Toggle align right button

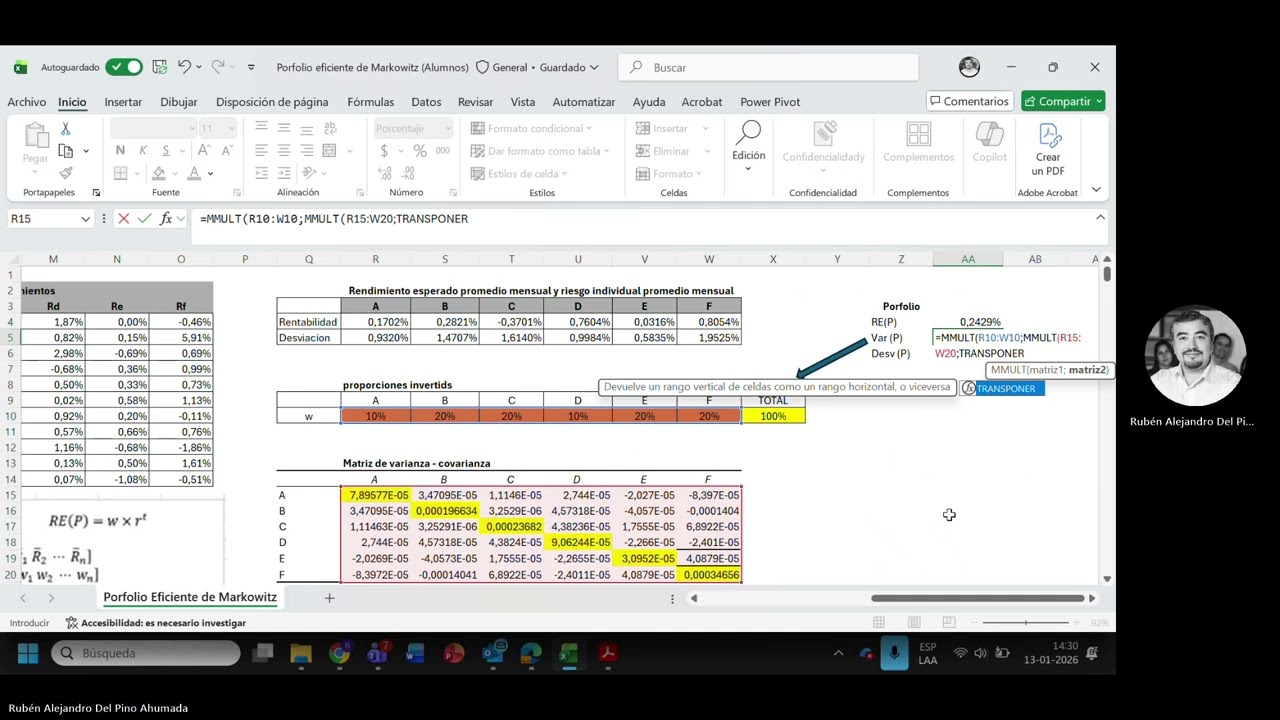click(x=307, y=151)
